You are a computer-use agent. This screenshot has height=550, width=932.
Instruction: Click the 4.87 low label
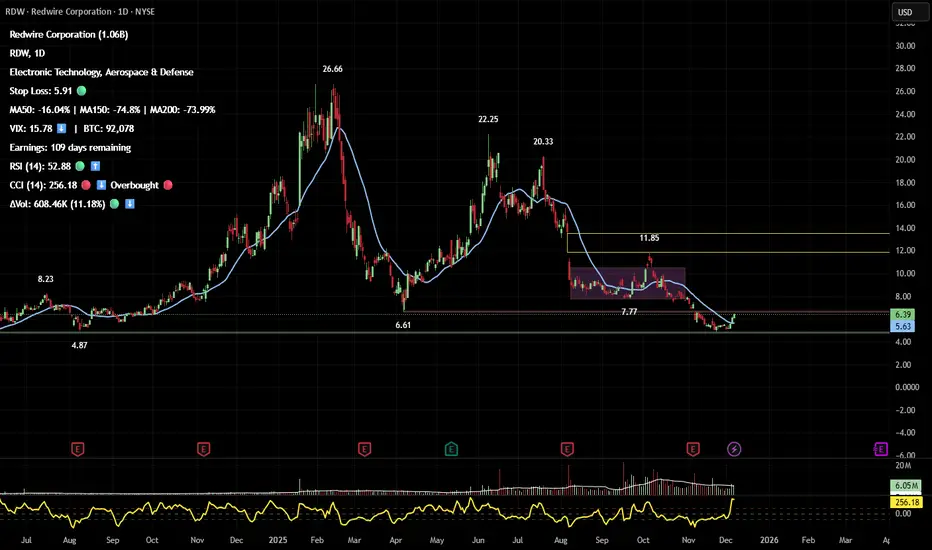79,345
